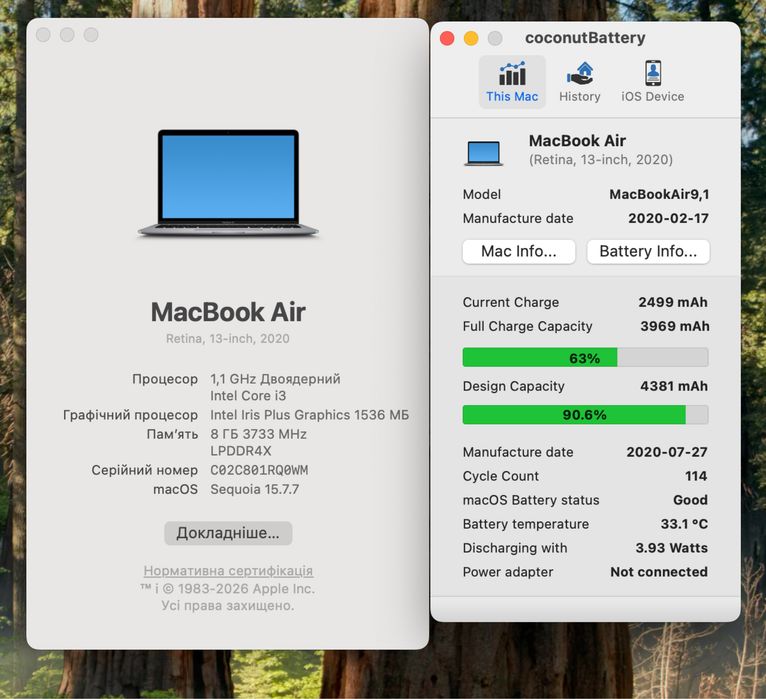Image resolution: width=766 pixels, height=699 pixels.
Task: Click the Discharging with 3.93 Watts value
Action: point(672,548)
